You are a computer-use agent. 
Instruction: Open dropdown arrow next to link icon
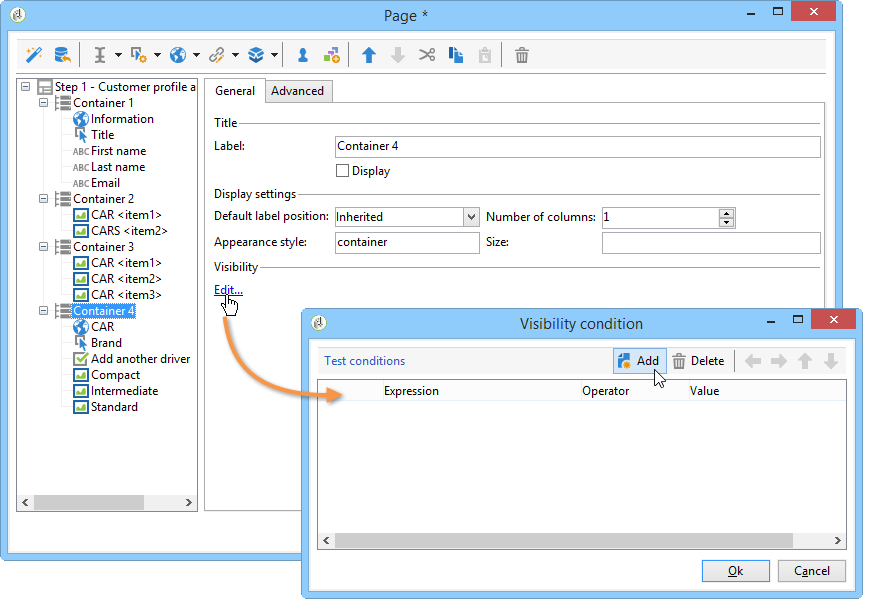pos(235,55)
